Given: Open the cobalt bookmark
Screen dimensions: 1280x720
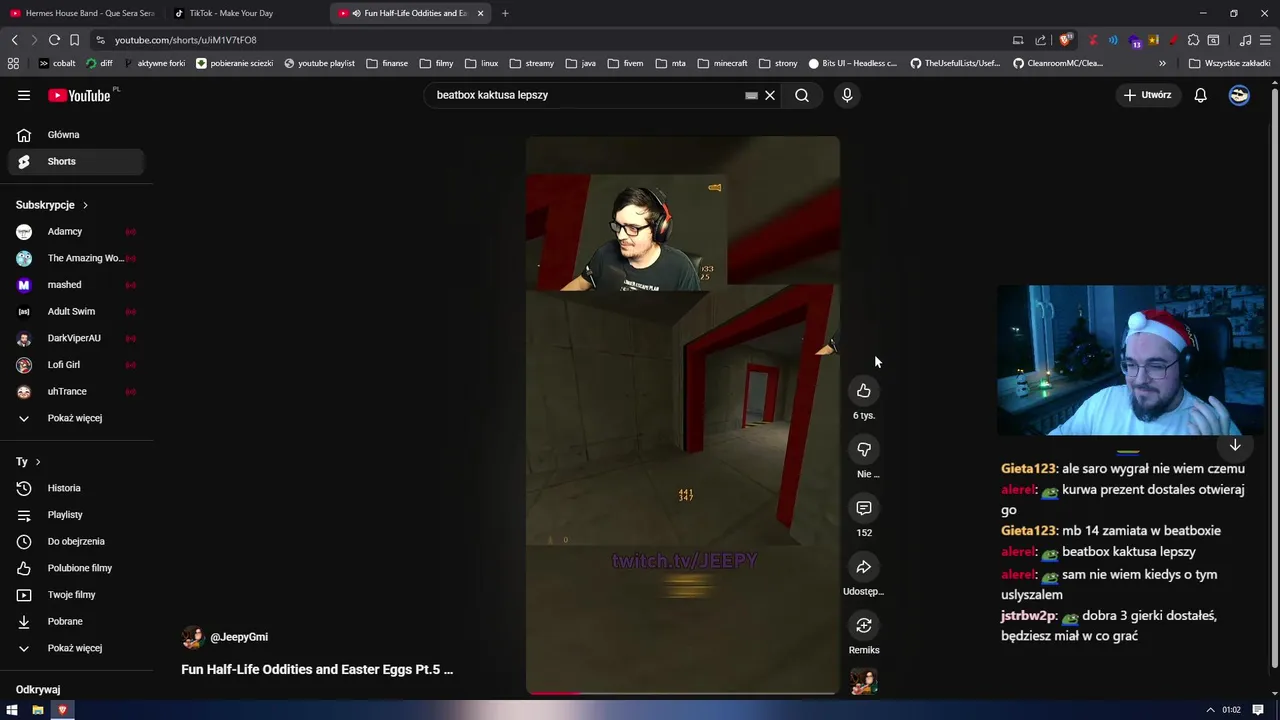Looking at the screenshot, I should 56,63.
